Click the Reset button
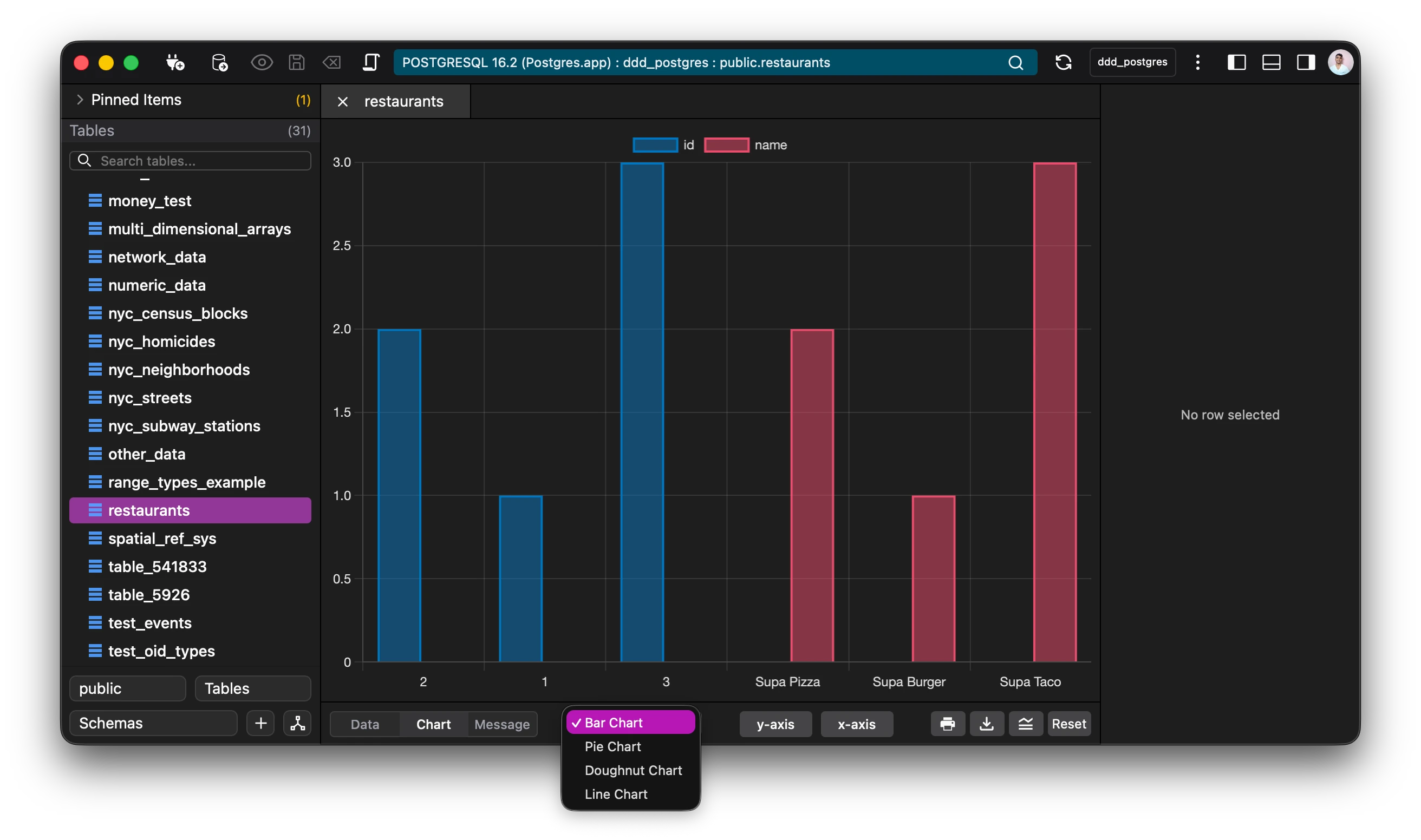 click(x=1068, y=724)
